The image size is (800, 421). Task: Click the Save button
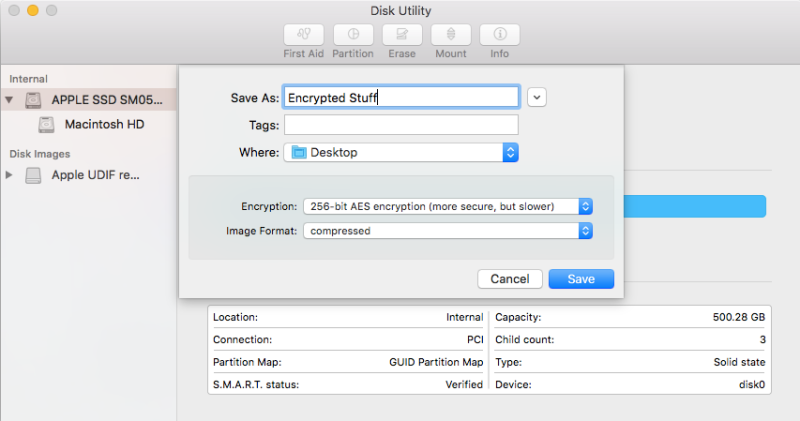click(x=581, y=279)
